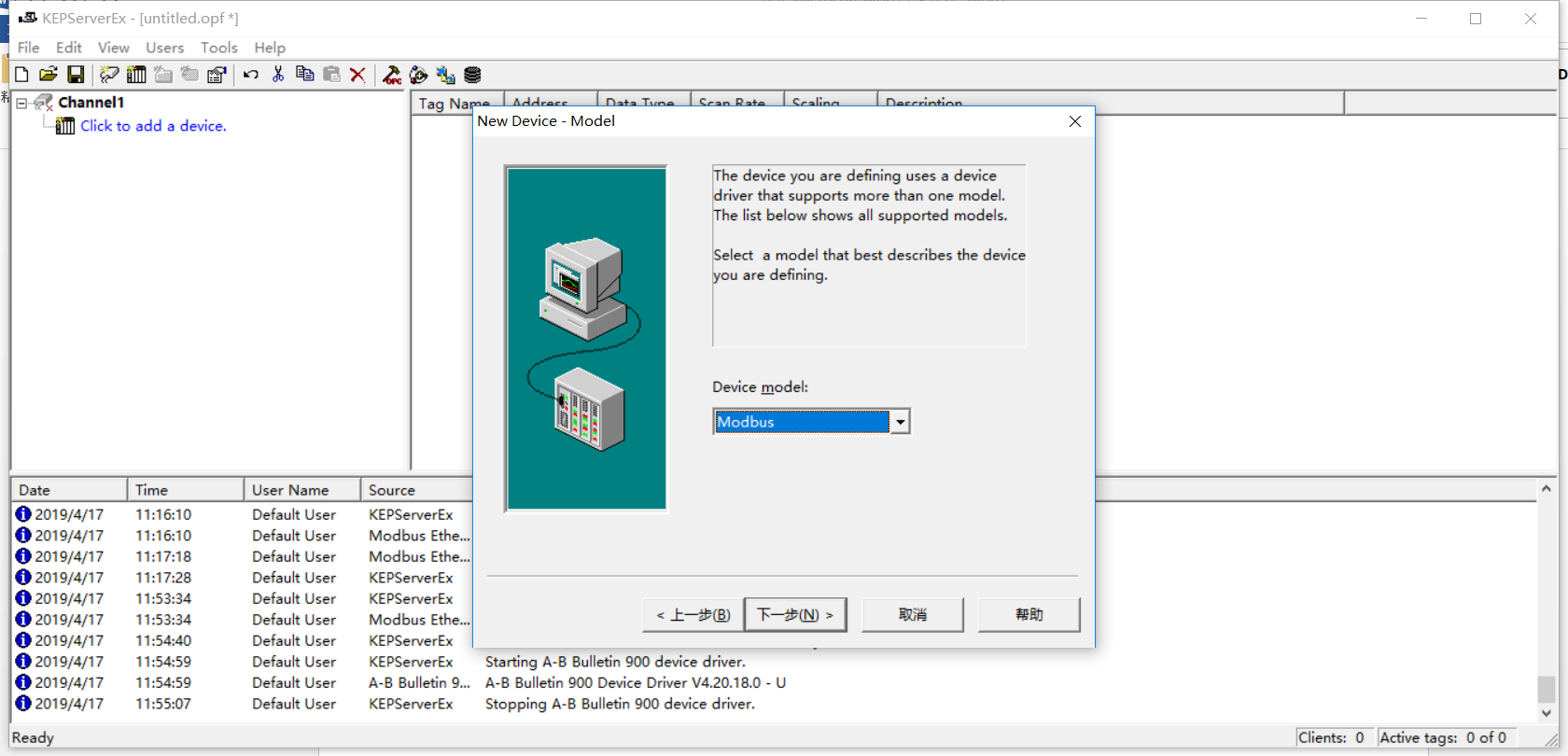1568x756 pixels.
Task: Click the 'Ready' status bar text
Action: point(33,738)
